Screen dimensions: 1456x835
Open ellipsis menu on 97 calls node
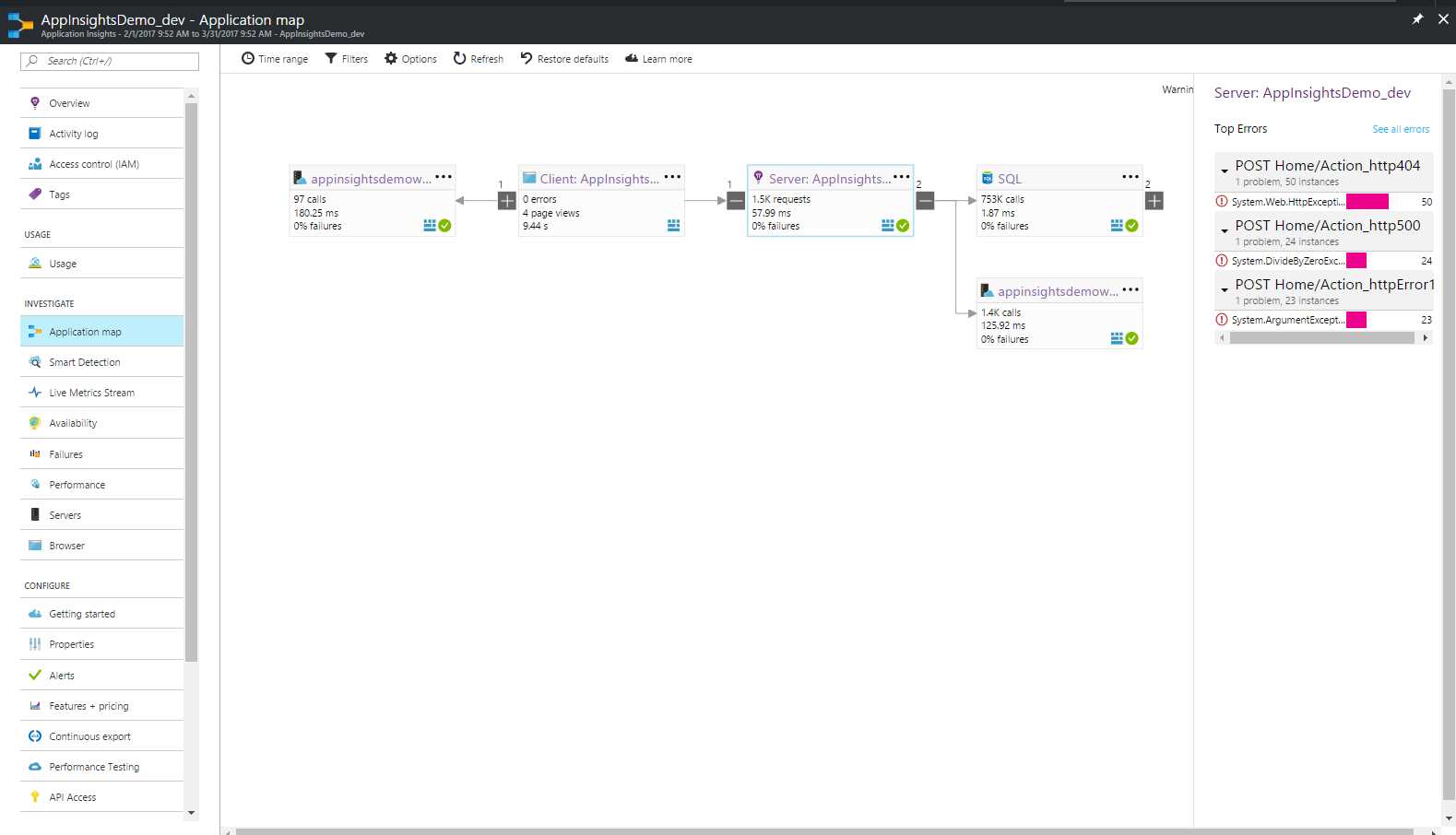pos(444,177)
